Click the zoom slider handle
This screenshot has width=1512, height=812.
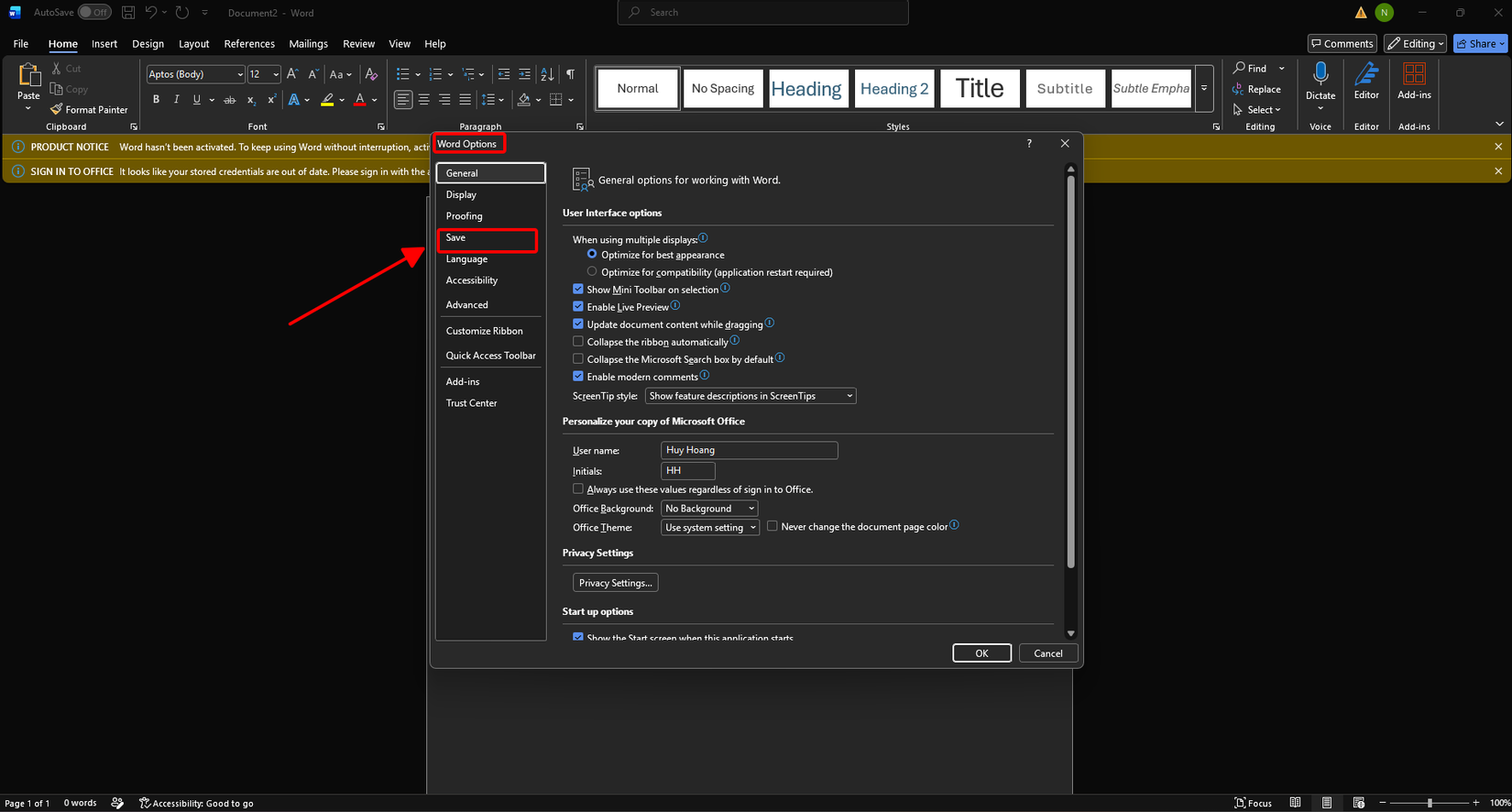pos(1430,803)
